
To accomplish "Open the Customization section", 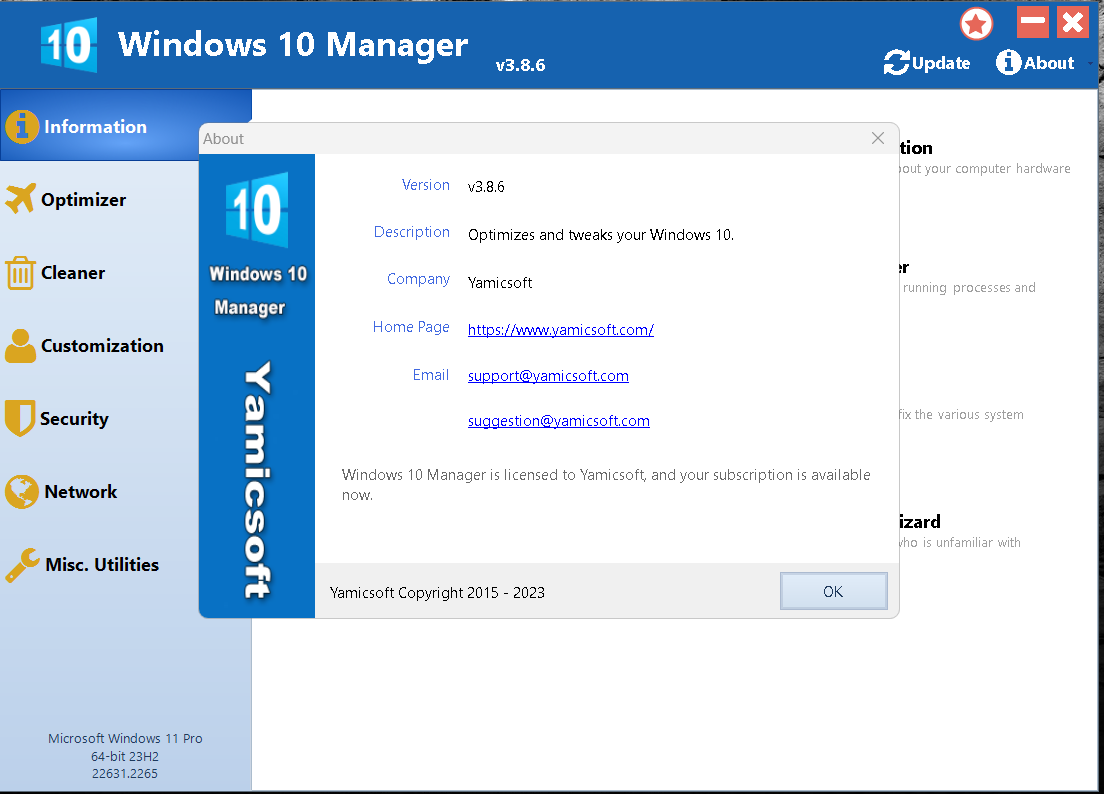I will click(102, 346).
